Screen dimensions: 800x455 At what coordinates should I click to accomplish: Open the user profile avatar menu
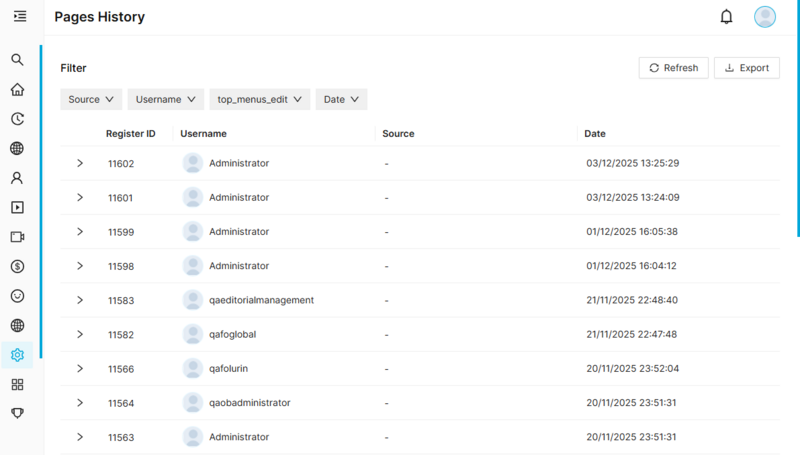[765, 16]
